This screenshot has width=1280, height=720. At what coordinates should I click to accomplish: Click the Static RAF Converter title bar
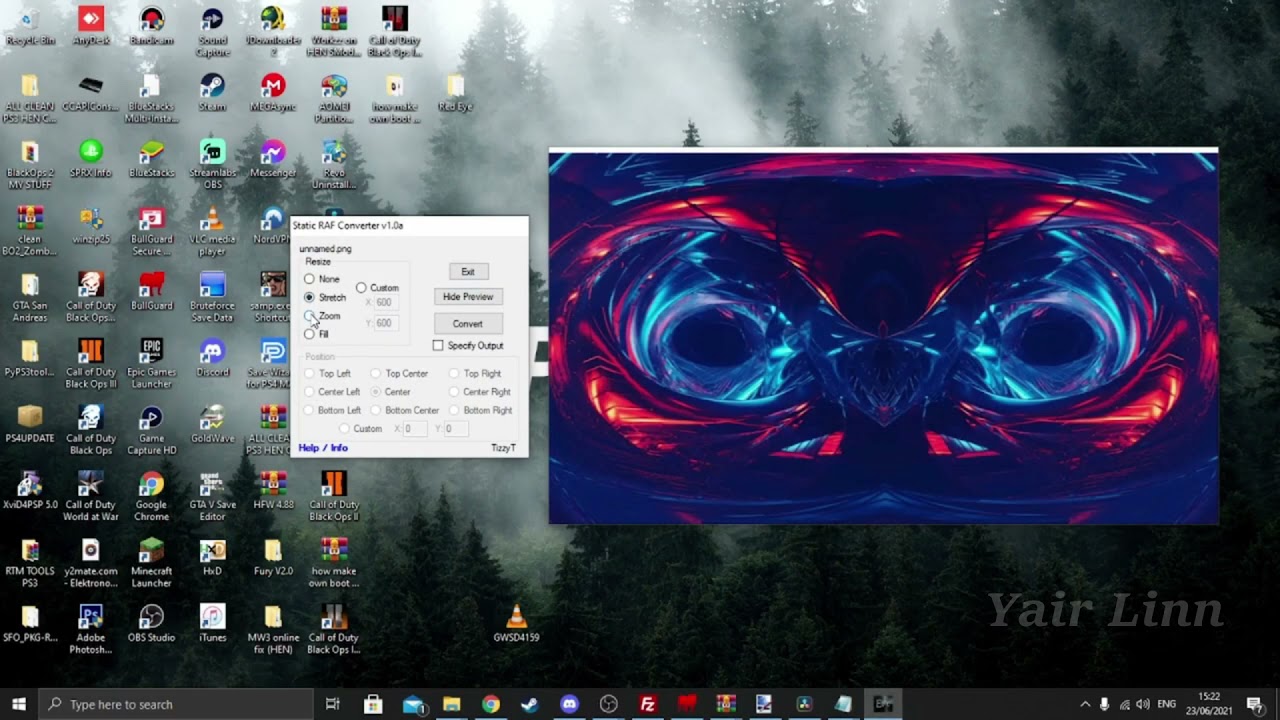pyautogui.click(x=409, y=225)
